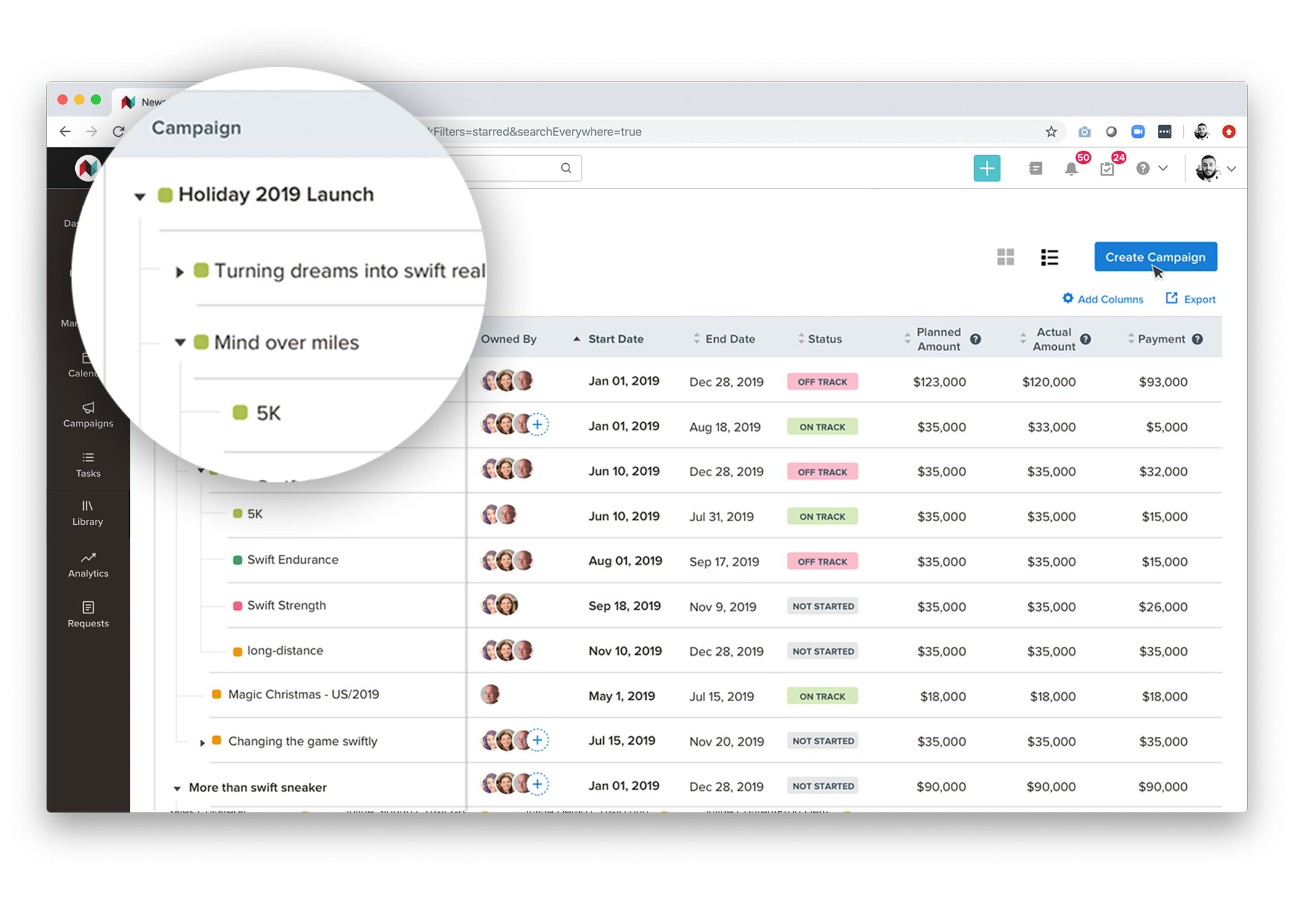The height and width of the screenshot is (924, 1294).
Task: Collapse Mind over miles row
Action: 180,342
